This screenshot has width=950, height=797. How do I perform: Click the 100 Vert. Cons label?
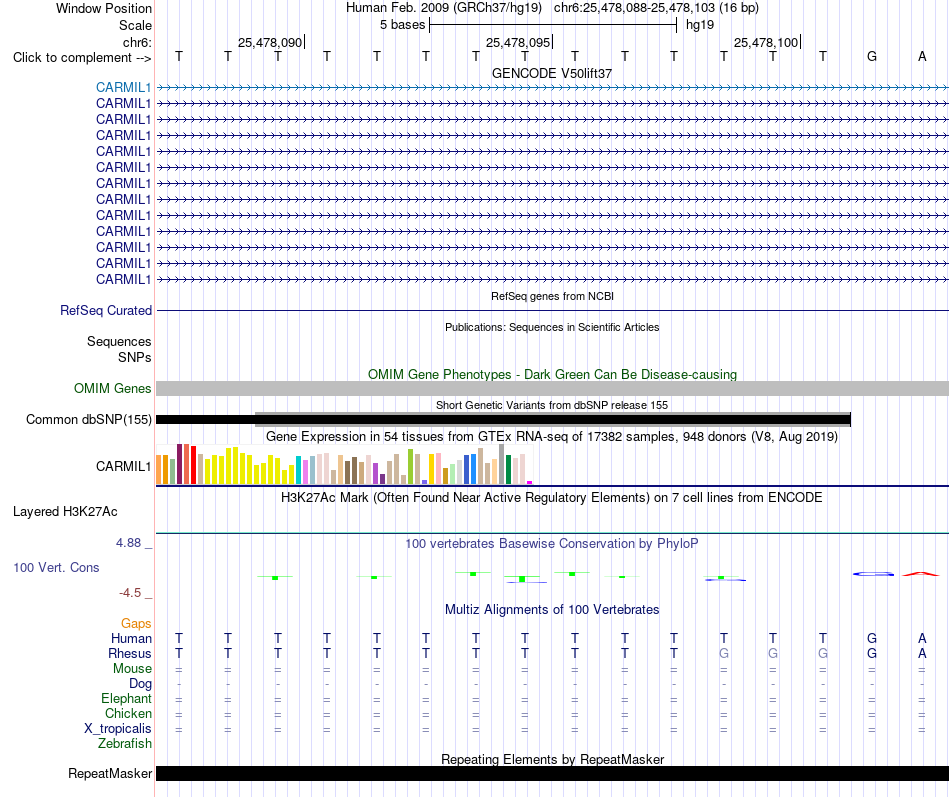56,567
